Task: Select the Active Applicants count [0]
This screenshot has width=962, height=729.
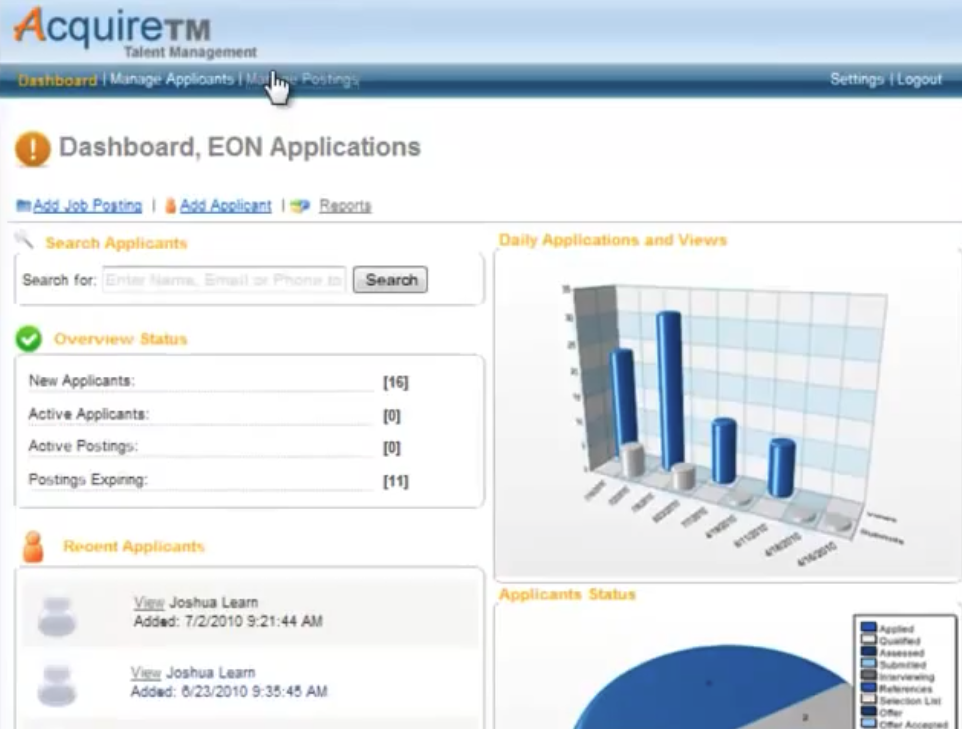Action: (x=391, y=416)
